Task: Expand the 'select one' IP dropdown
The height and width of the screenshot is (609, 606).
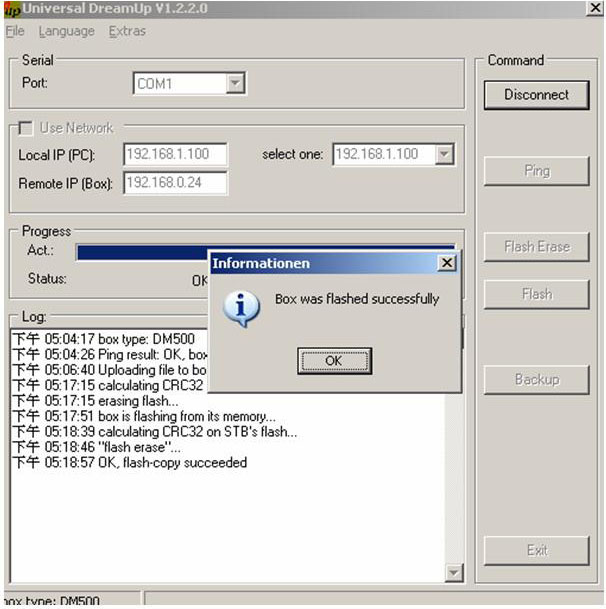Action: point(444,155)
